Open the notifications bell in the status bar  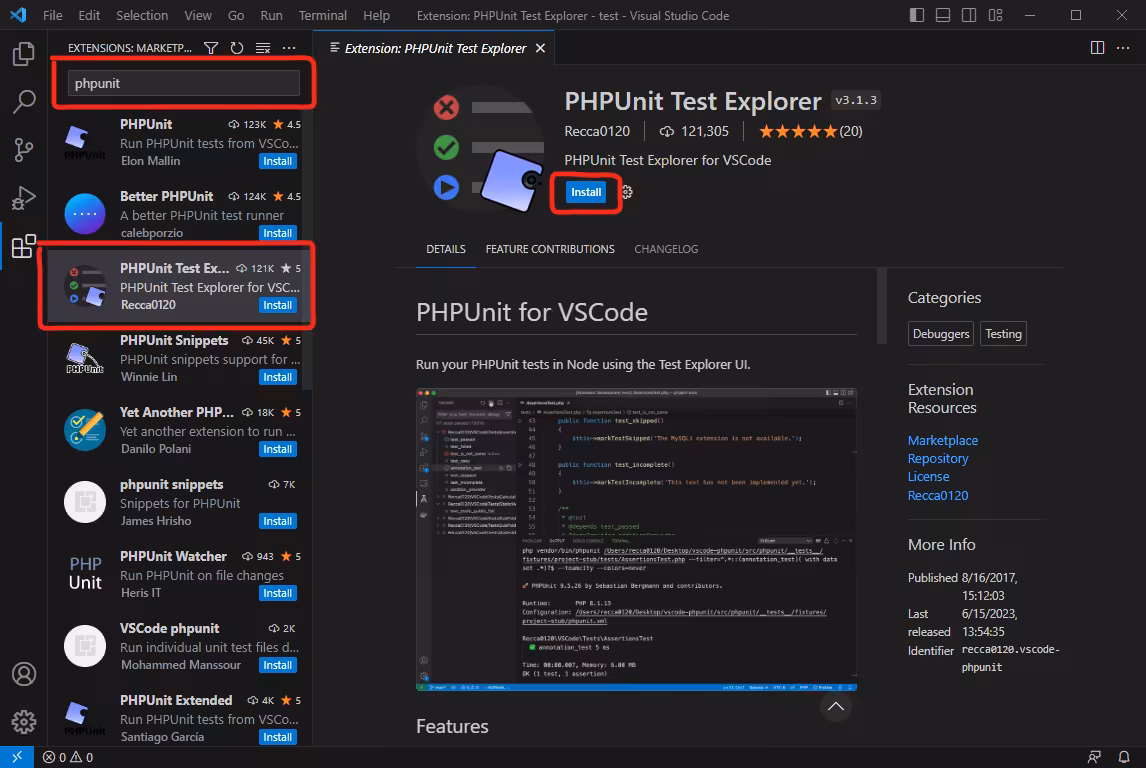(x=1124, y=757)
